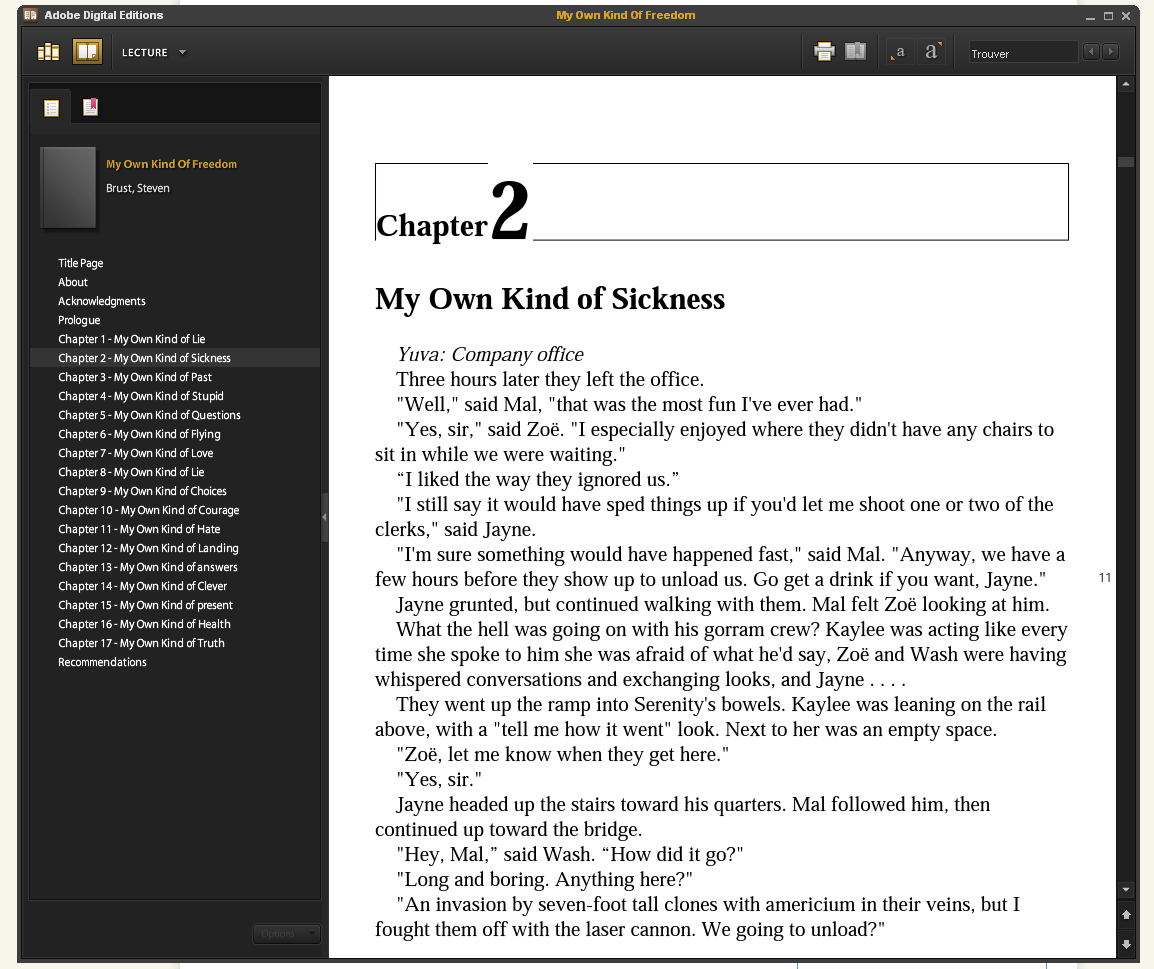Viewport: 1154px width, 969px height.
Task: Open Chapter 16 - My Own Kind of Health
Action: tap(144, 625)
